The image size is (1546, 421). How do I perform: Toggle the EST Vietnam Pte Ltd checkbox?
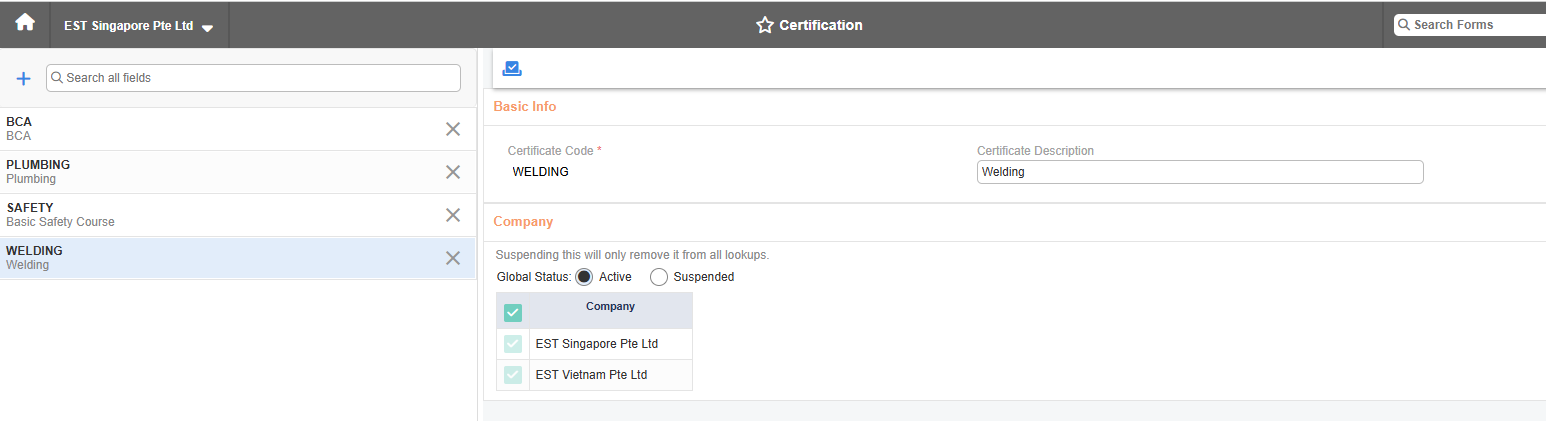[x=513, y=375]
